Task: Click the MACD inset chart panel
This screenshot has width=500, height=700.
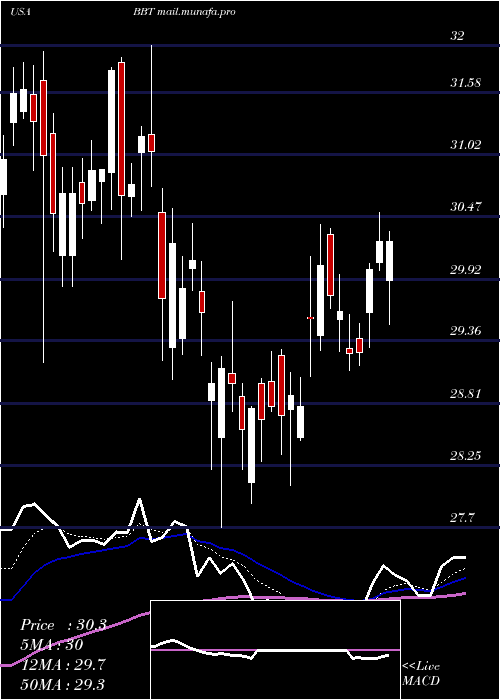Action: (x=275, y=650)
